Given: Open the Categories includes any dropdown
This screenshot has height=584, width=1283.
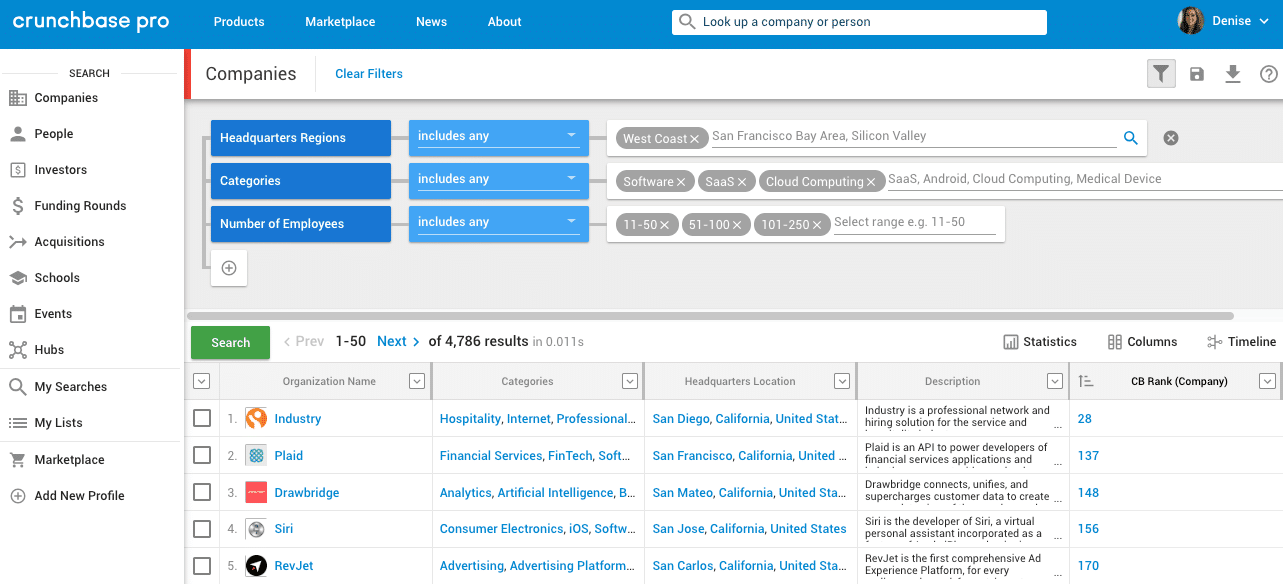Looking at the screenshot, I should point(497,178).
